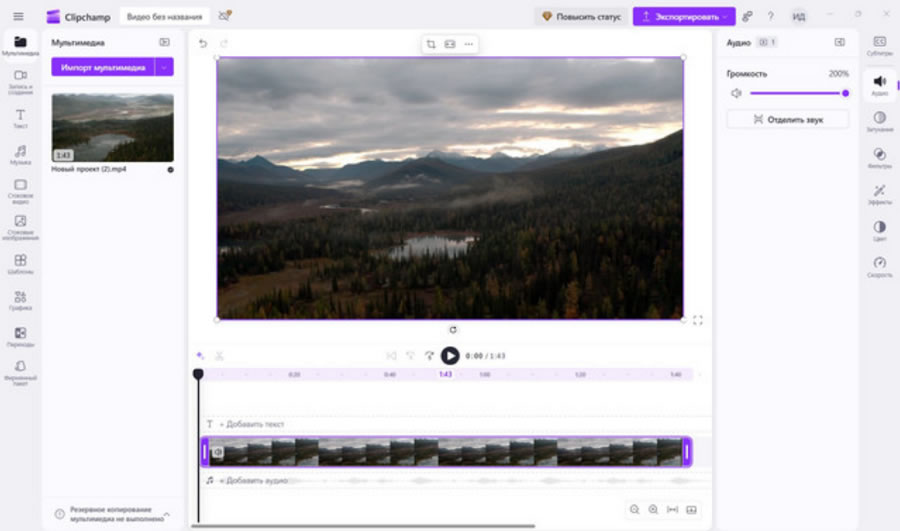
Task: Open the Субтитры captions tab
Action: click(879, 45)
